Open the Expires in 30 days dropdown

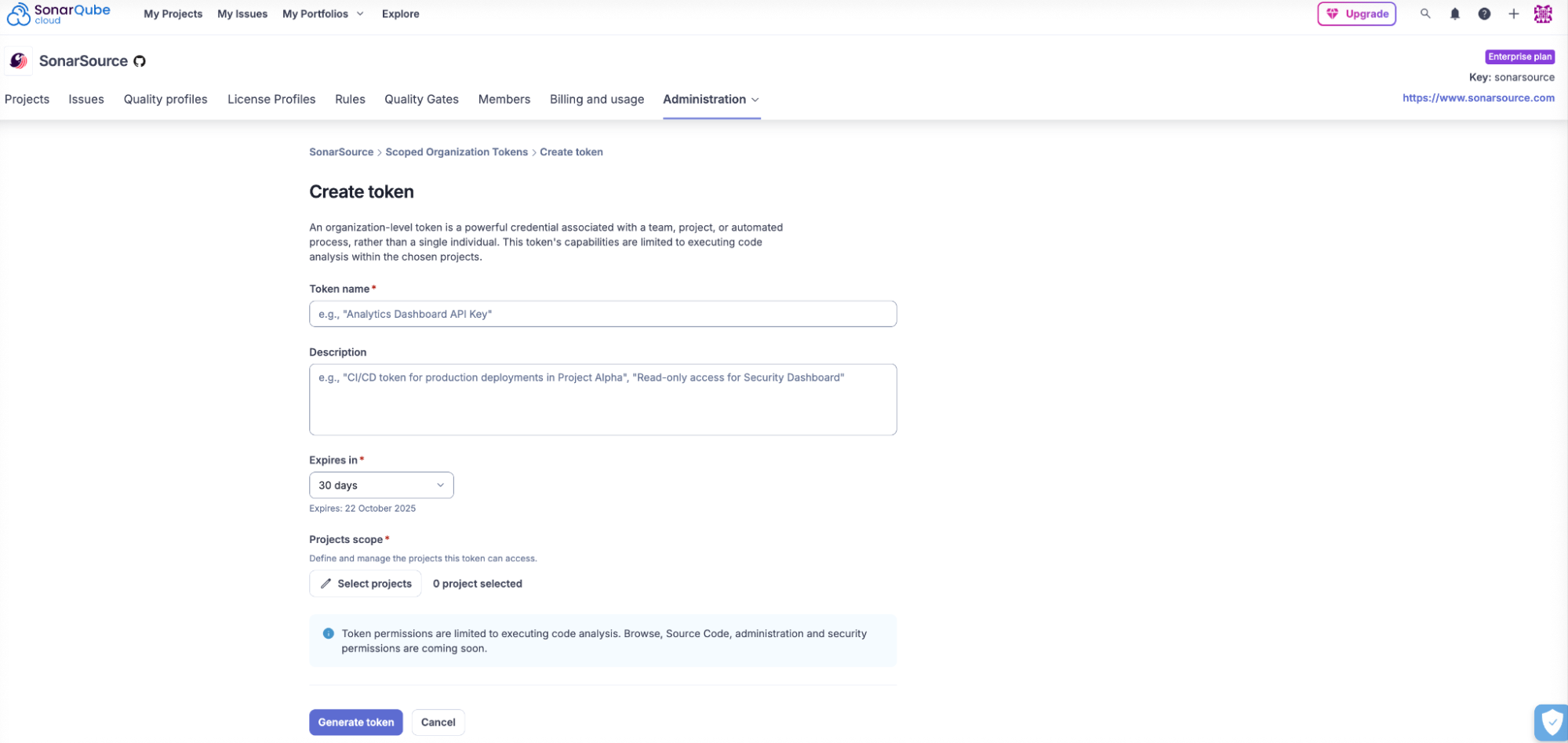381,486
